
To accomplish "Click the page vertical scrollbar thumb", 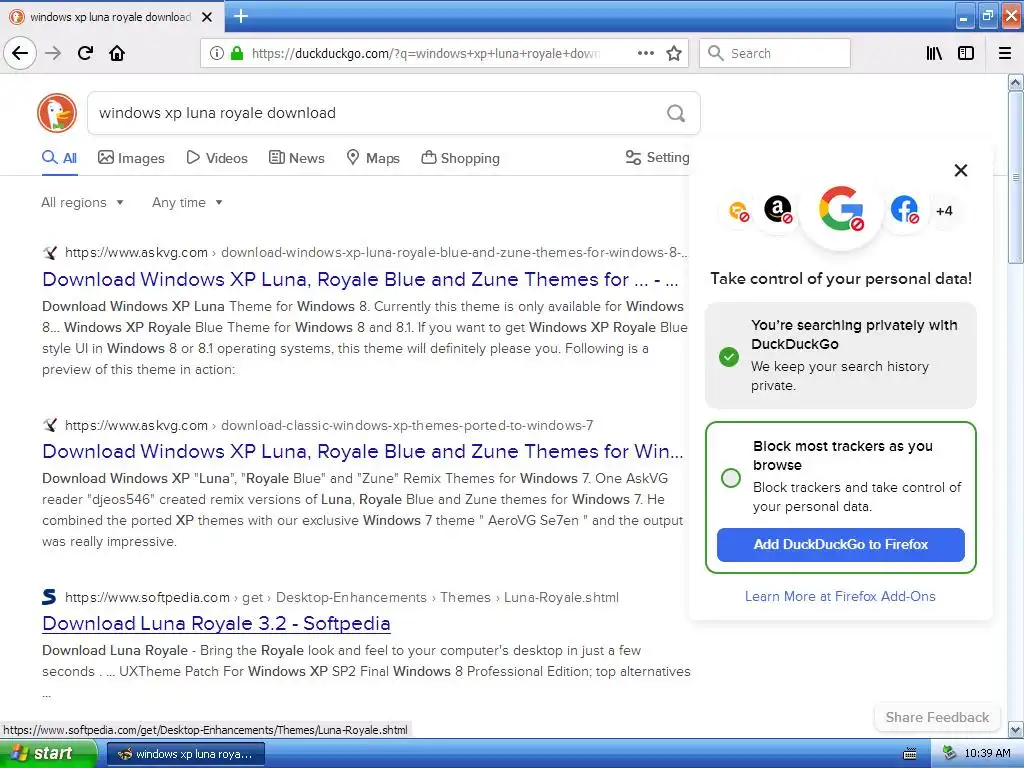I will point(1016,177).
